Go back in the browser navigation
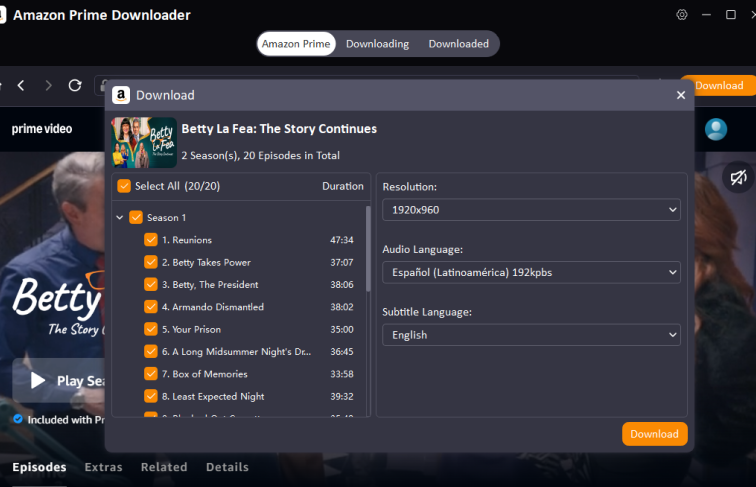Viewport: 756px width, 487px height. tap(21, 85)
